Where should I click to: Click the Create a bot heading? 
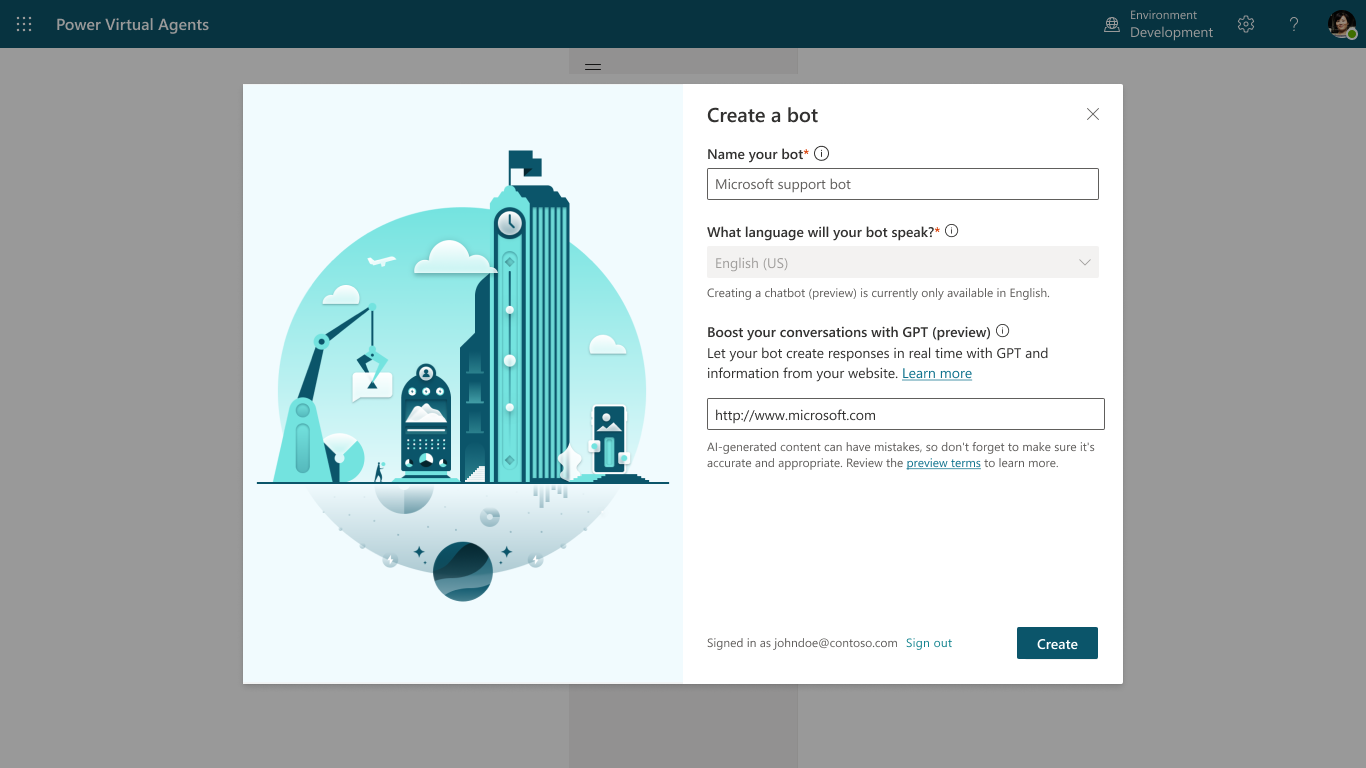[763, 115]
